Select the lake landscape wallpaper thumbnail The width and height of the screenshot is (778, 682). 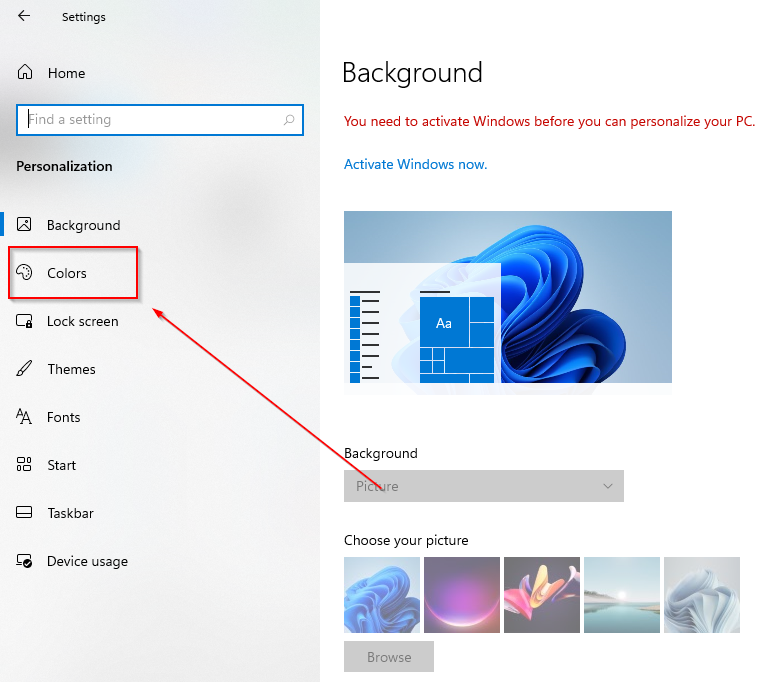click(622, 595)
